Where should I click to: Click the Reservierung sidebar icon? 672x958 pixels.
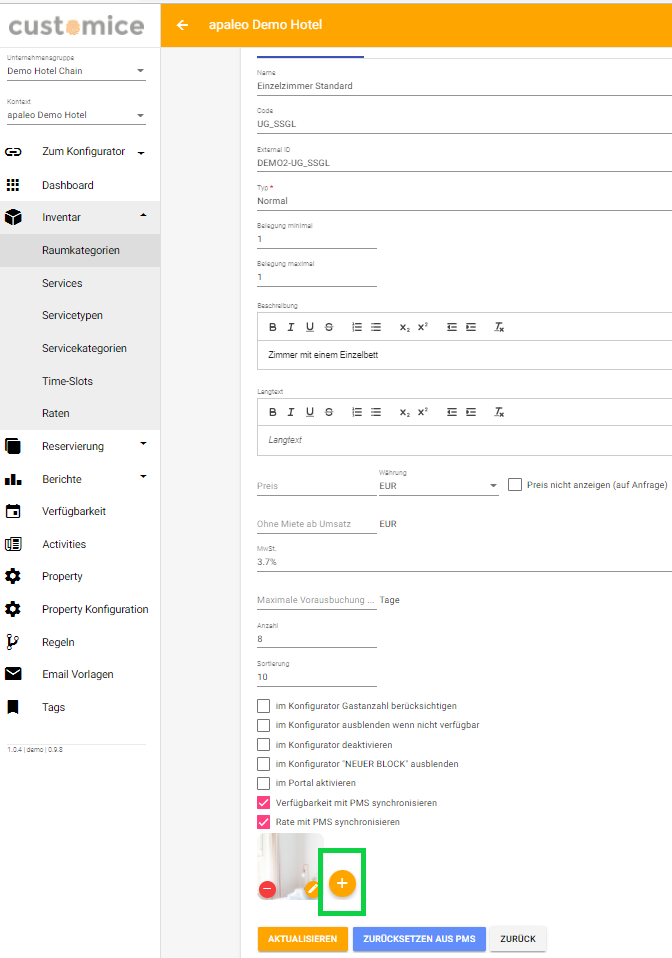pyautogui.click(x=13, y=446)
